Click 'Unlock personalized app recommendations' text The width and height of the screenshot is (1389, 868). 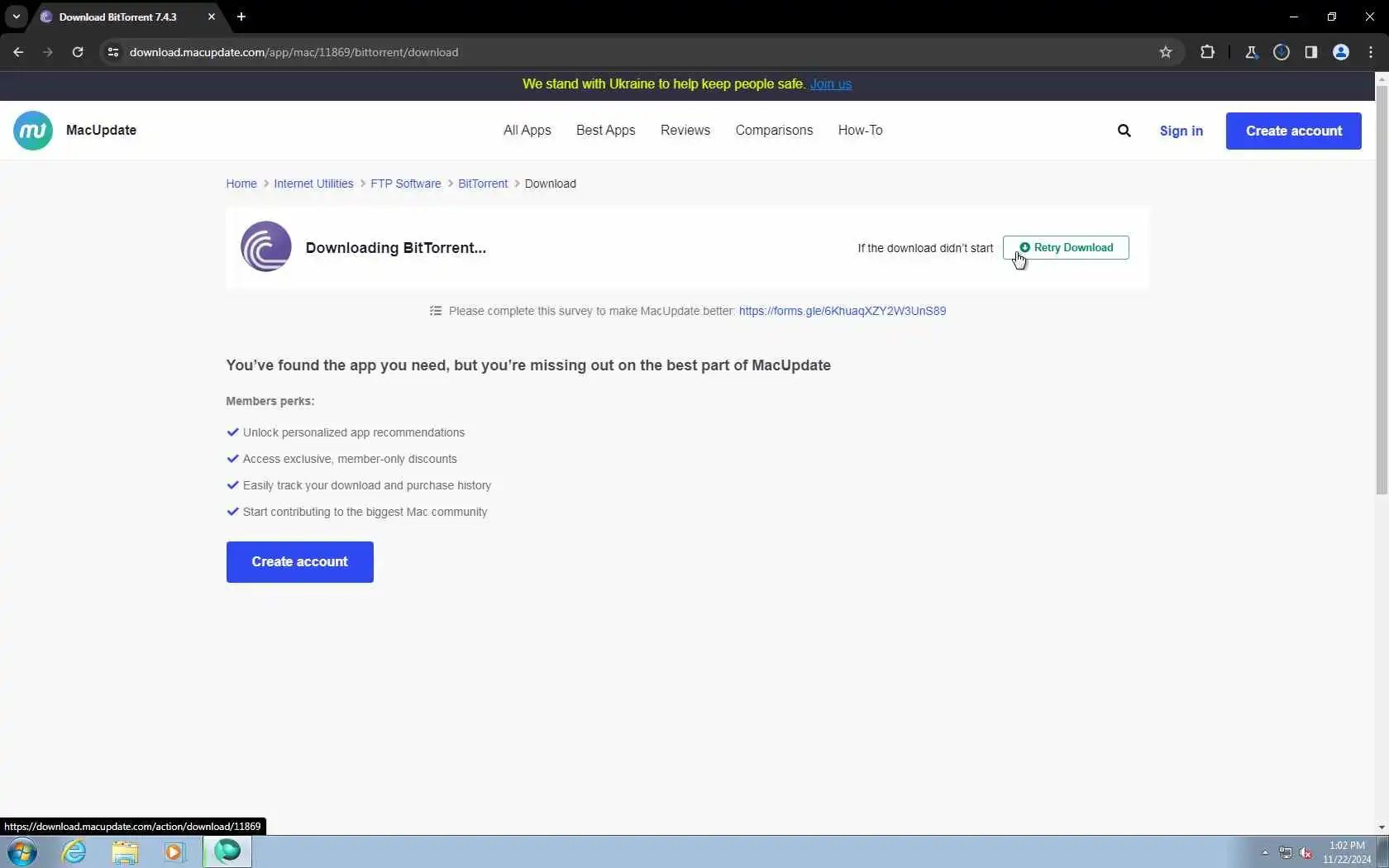pyautogui.click(x=354, y=432)
